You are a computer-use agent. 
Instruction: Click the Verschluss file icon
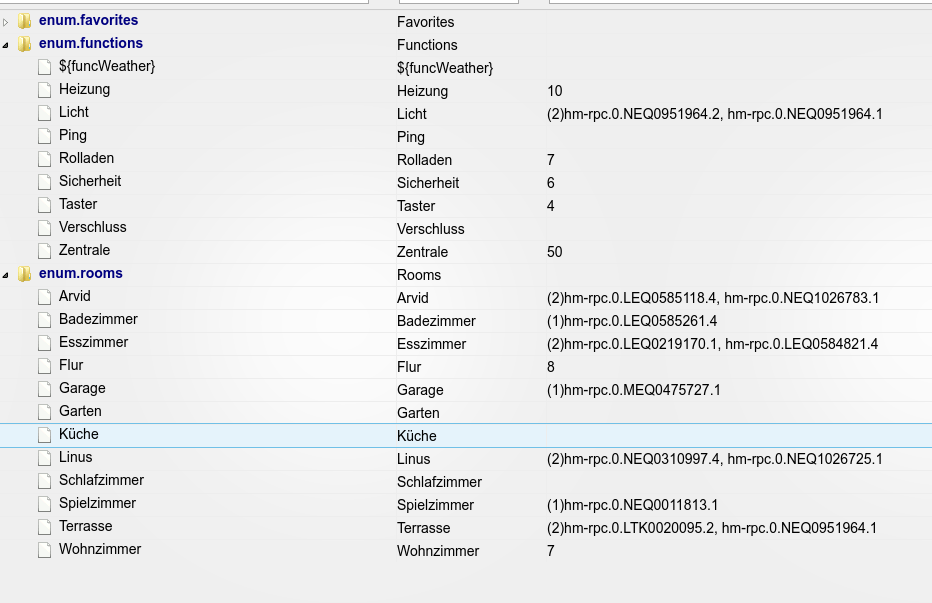point(45,228)
